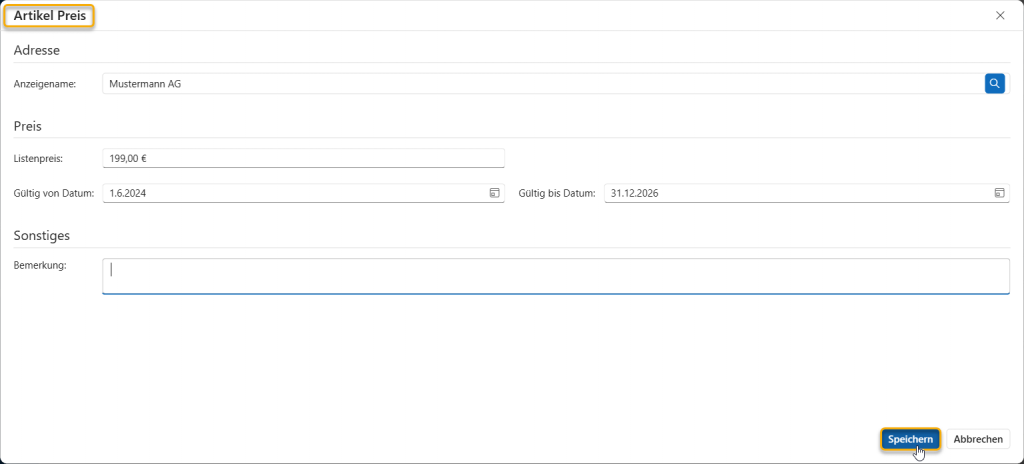Focus the Anzeigename field with Mustermann AG
This screenshot has height=464, width=1024.
coord(540,84)
